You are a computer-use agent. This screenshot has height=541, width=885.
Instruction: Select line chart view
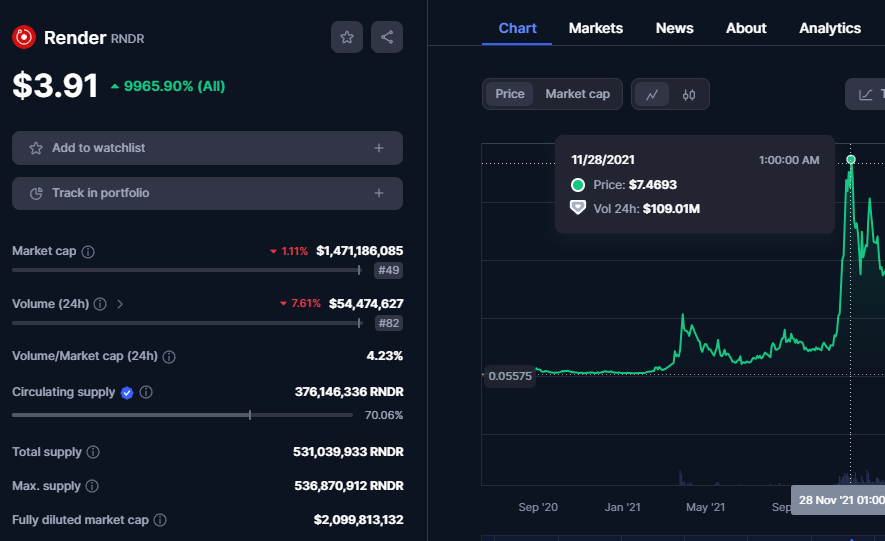(652, 94)
